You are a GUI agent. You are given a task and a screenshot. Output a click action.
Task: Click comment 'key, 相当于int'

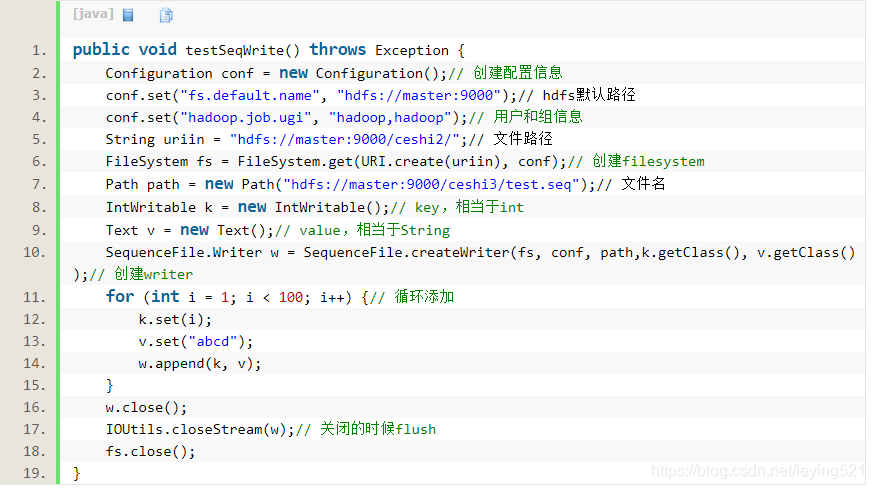pos(469,207)
